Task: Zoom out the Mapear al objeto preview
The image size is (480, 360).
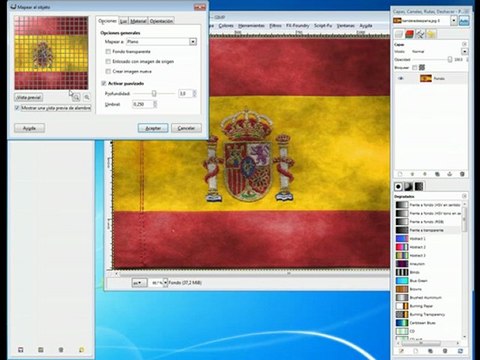Action: pos(76,97)
